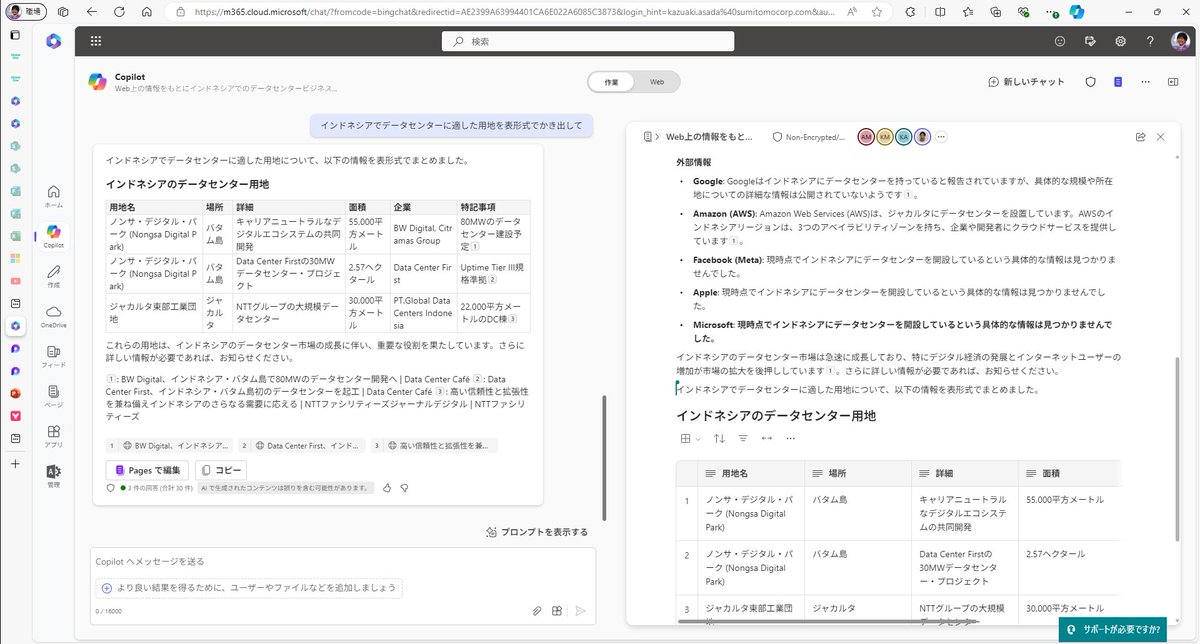
Task: Click the add users or files suggestion box
Action: tap(250, 588)
